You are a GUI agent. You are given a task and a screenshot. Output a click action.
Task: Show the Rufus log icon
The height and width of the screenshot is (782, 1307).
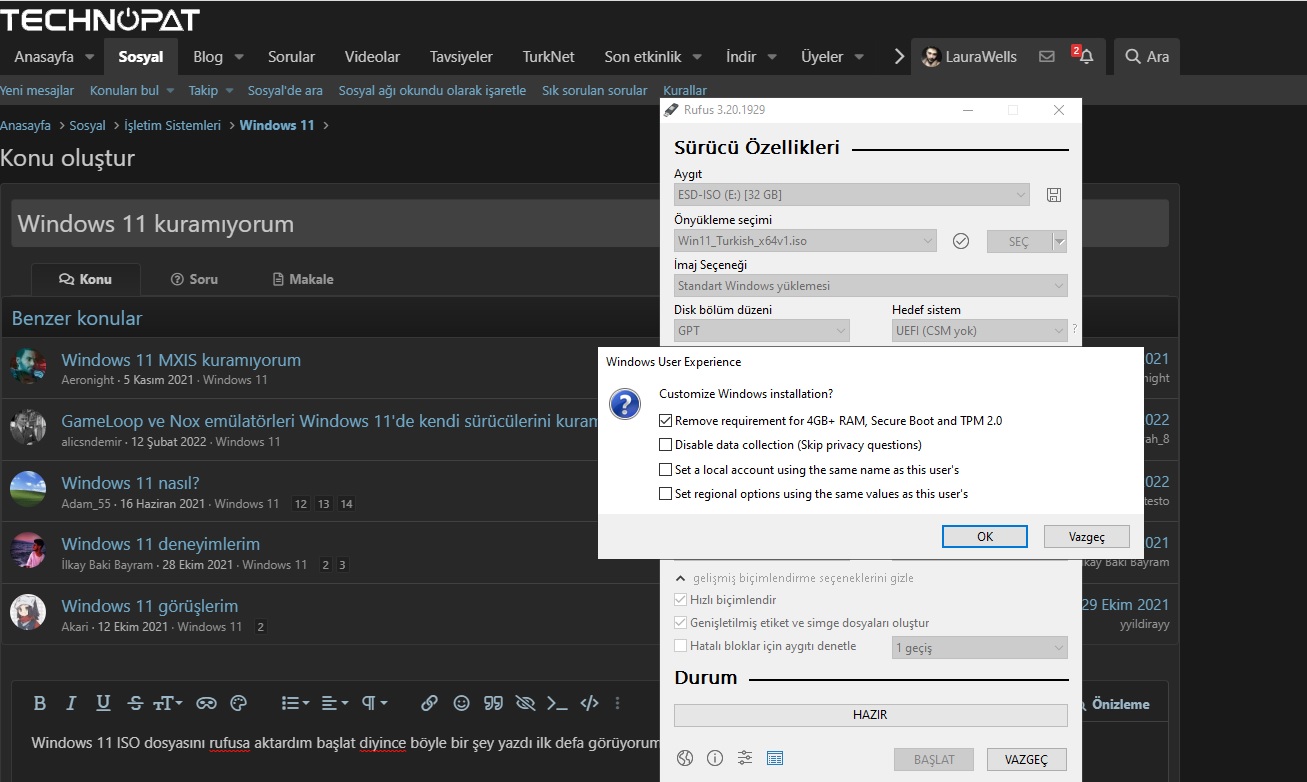pyautogui.click(x=775, y=758)
